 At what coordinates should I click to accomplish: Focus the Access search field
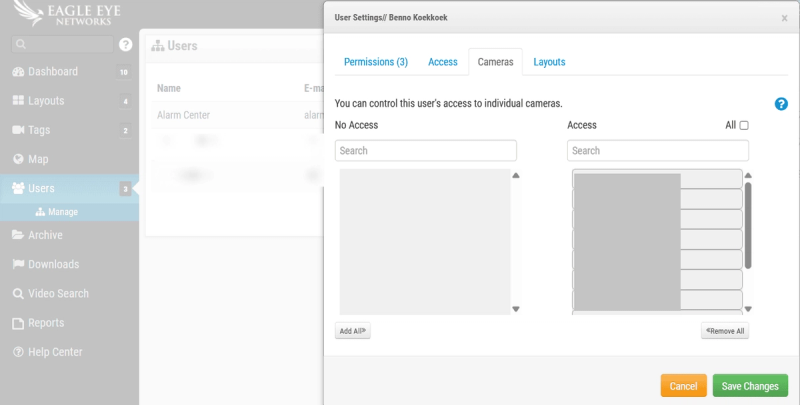click(x=658, y=151)
